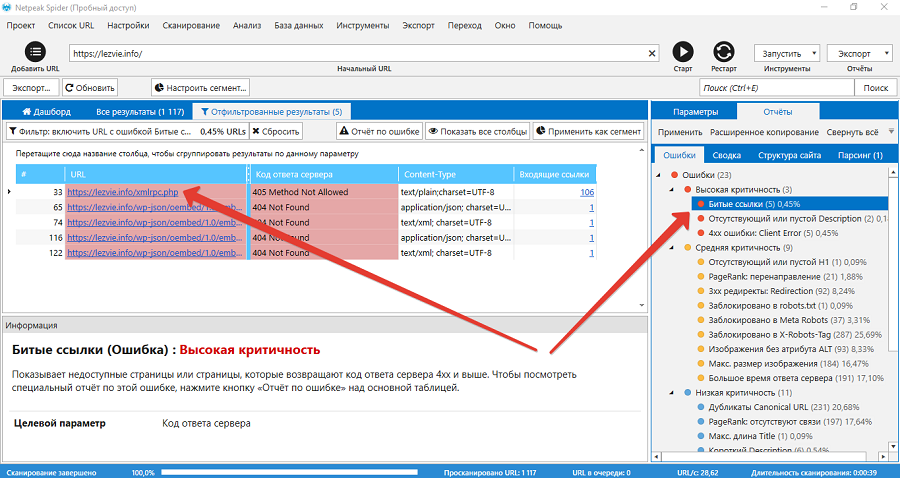Click the Restart icon

click(724, 52)
